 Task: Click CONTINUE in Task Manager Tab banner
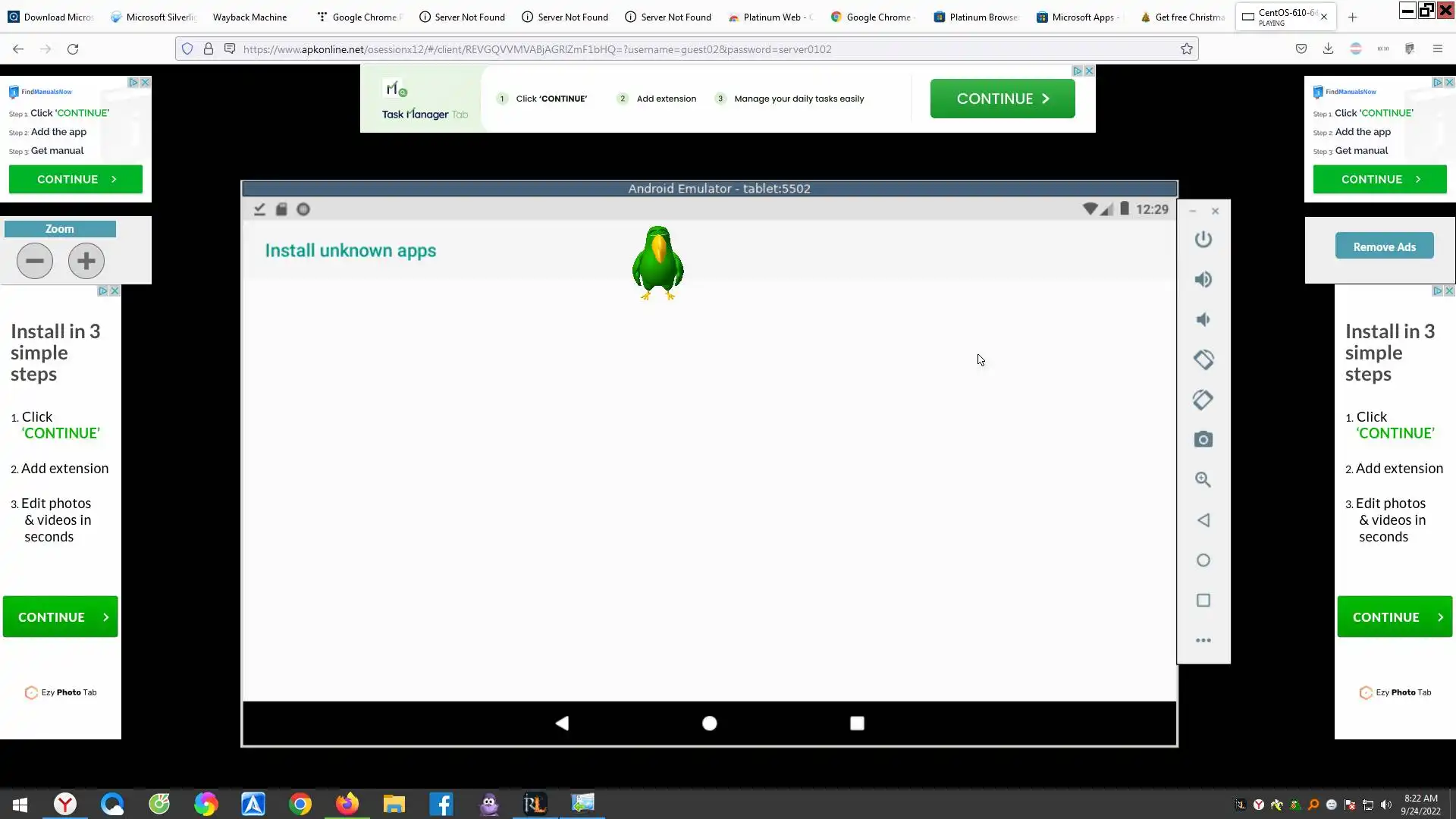(1002, 99)
